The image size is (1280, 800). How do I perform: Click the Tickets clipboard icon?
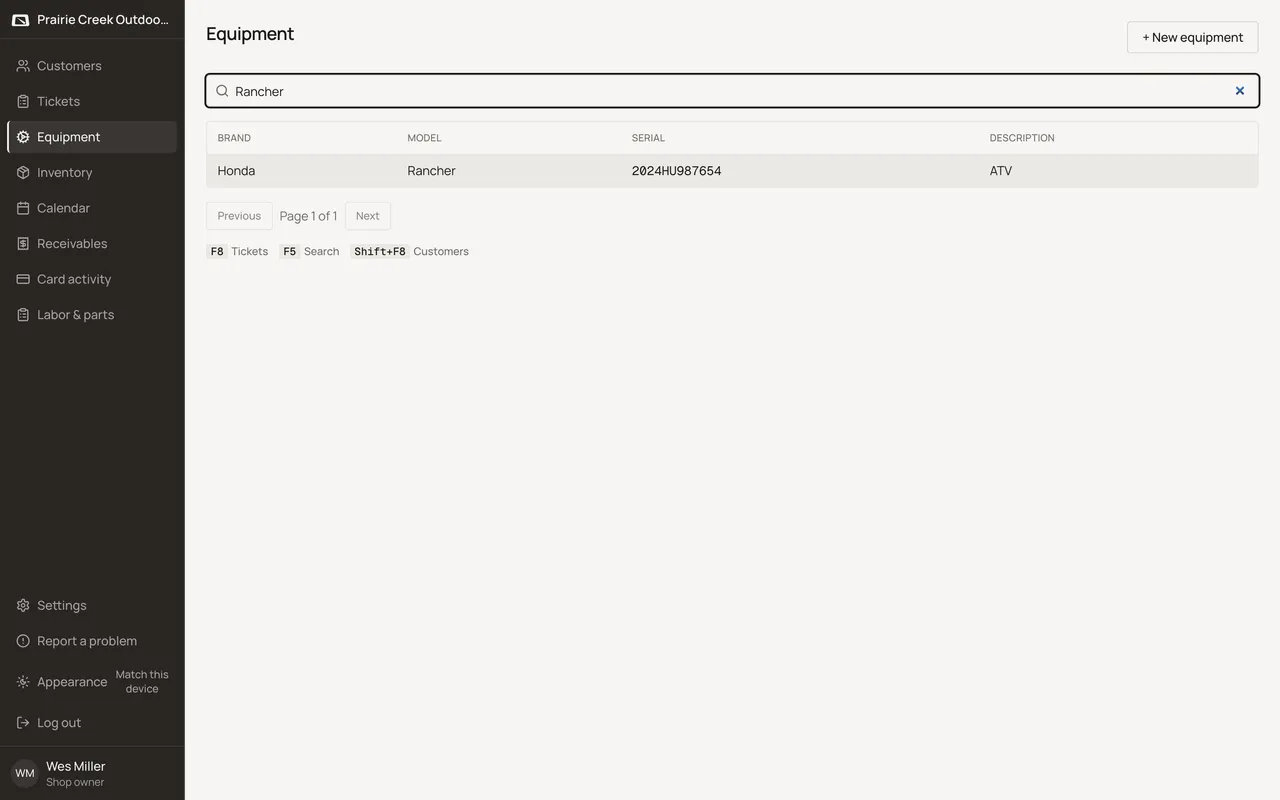tap(23, 101)
